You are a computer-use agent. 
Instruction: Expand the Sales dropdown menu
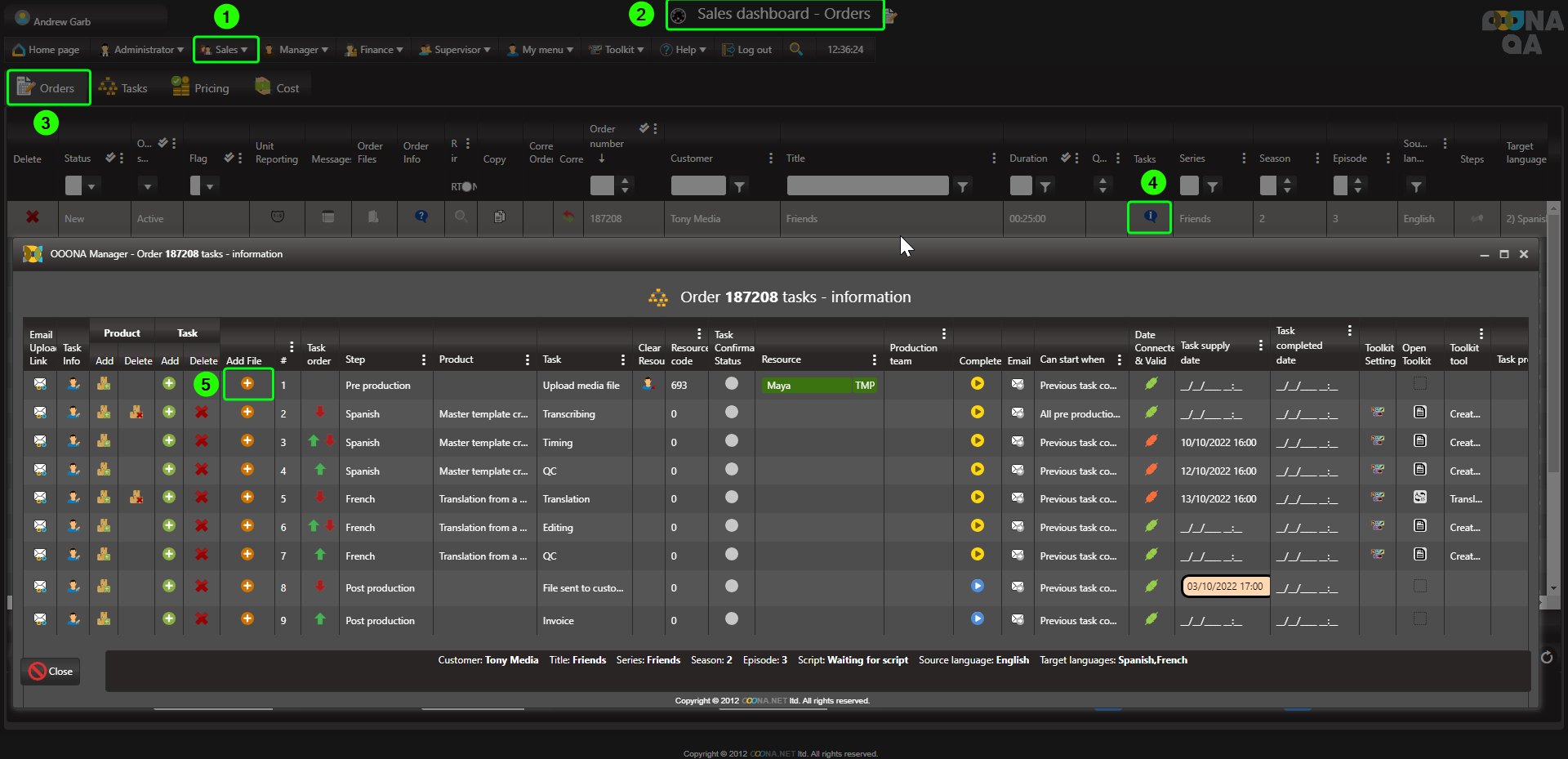tap(225, 50)
